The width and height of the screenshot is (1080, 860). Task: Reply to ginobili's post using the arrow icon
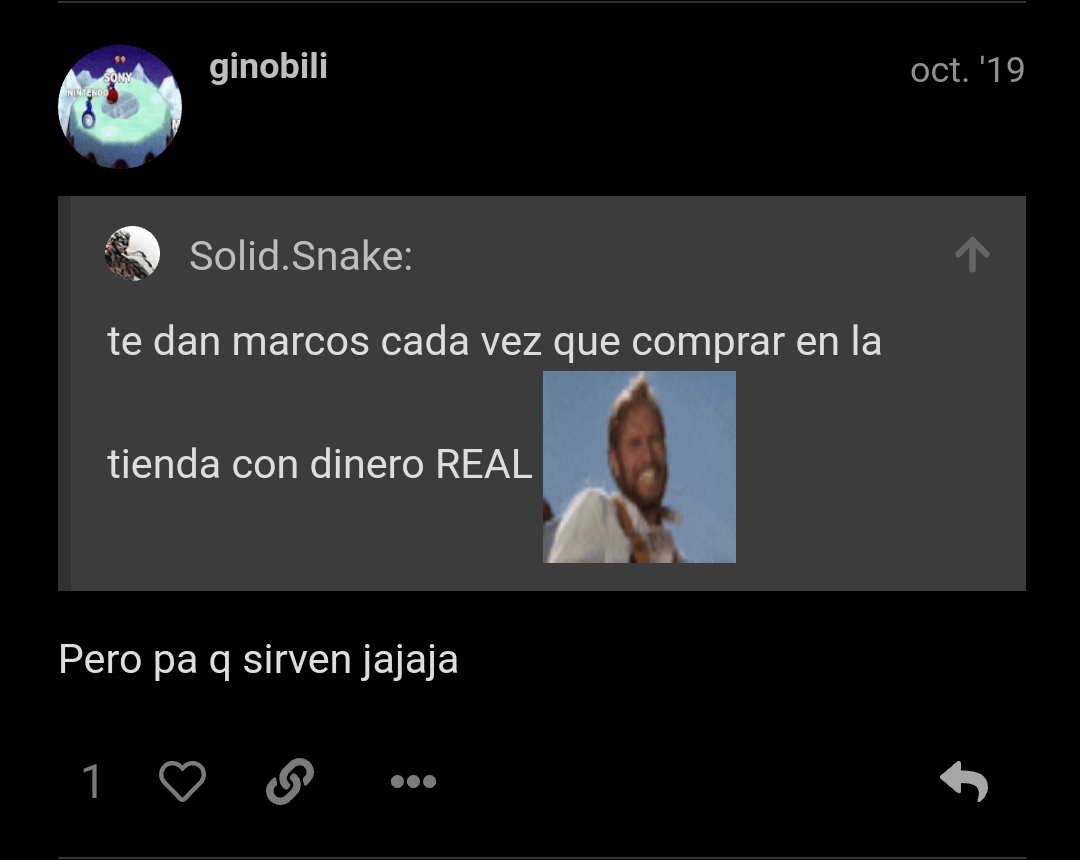point(964,781)
